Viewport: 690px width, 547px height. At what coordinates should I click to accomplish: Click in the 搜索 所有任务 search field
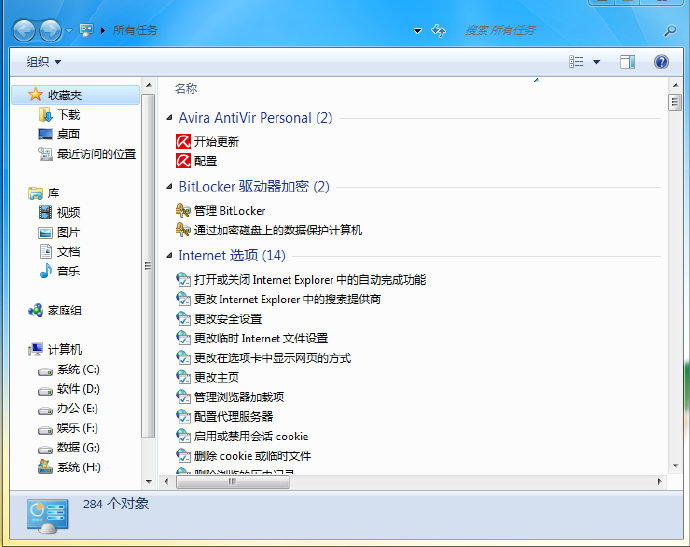tap(559, 30)
